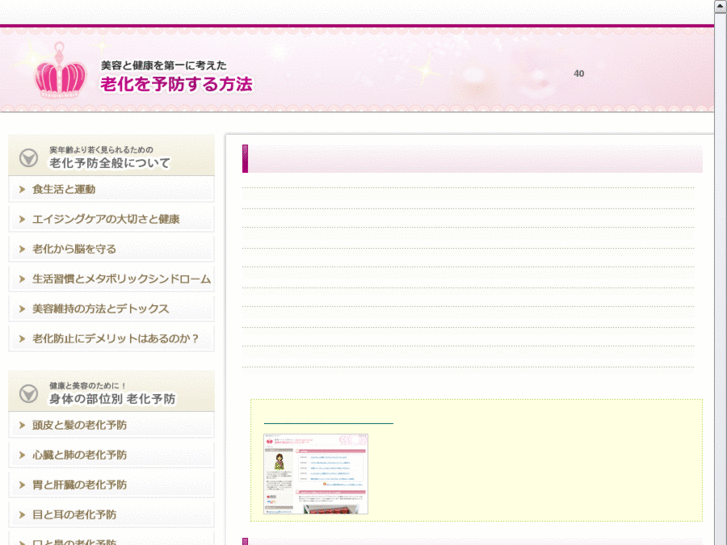Screen dimensions: 727x545
Task: Click the circle arrow icon beside 身体の部位別 老化予防
Action: coord(28,393)
